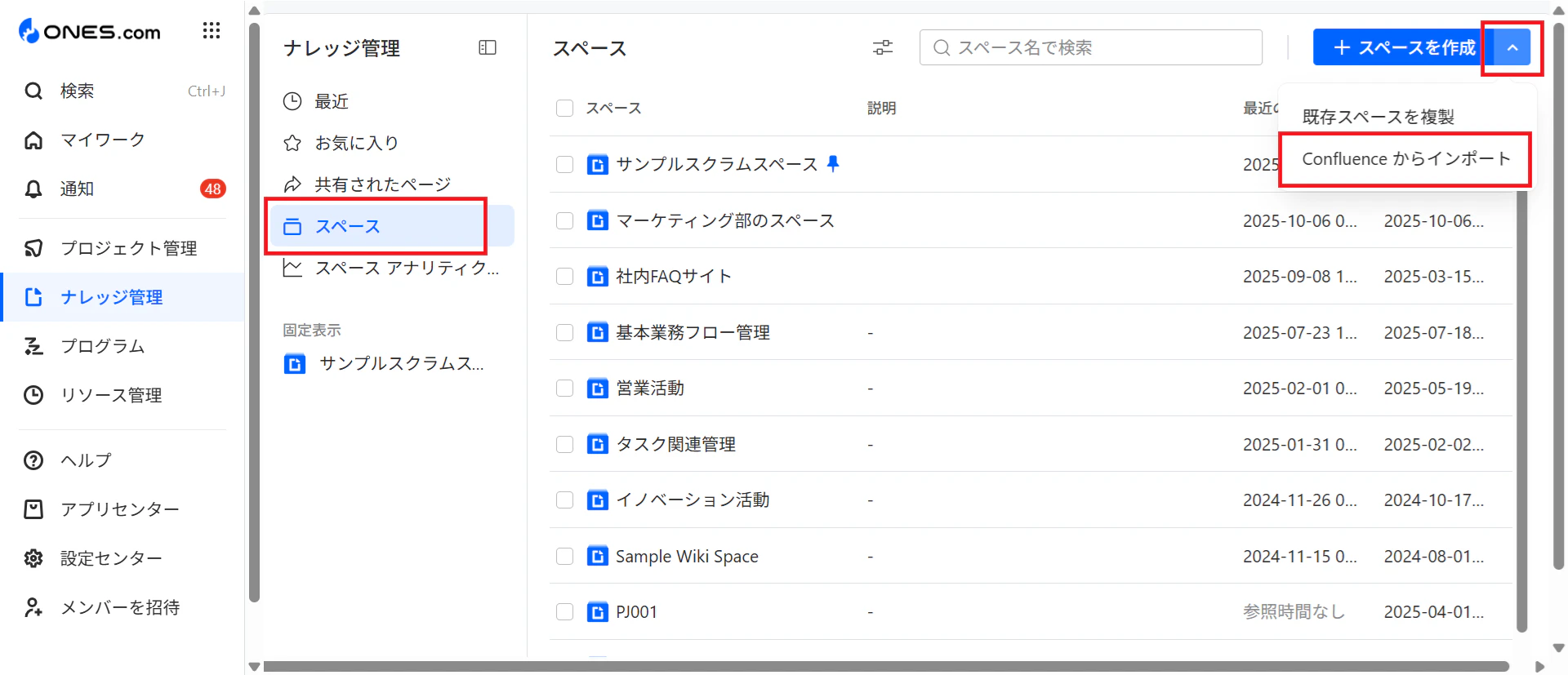Open the 営業活動 space link
Viewport: 1568px width, 675px height.
[x=650, y=388]
